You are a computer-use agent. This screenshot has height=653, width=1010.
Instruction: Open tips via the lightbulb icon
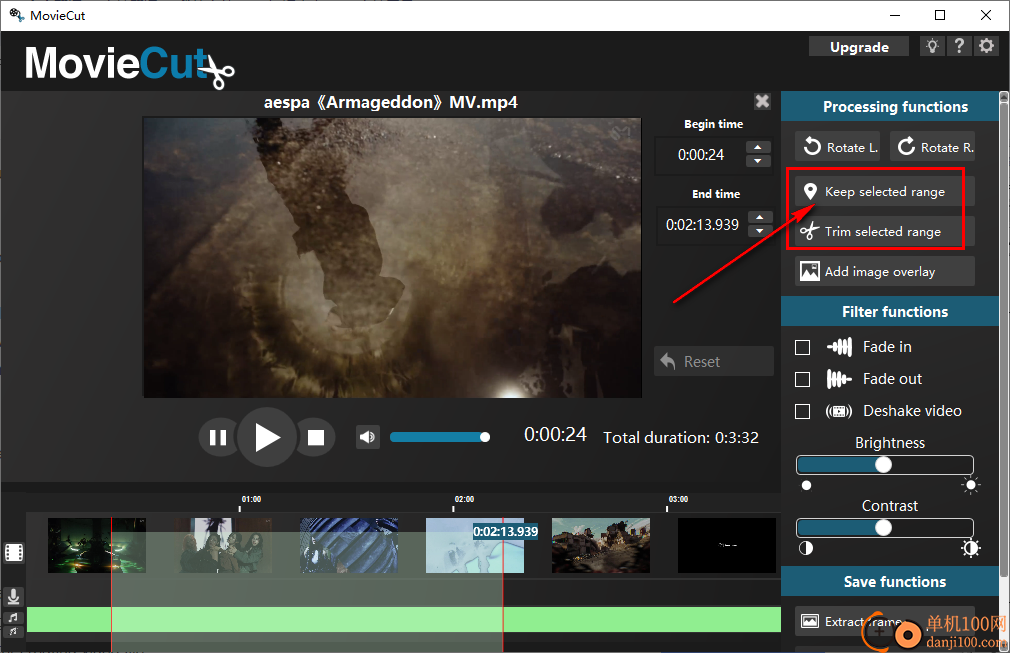[x=931, y=46]
